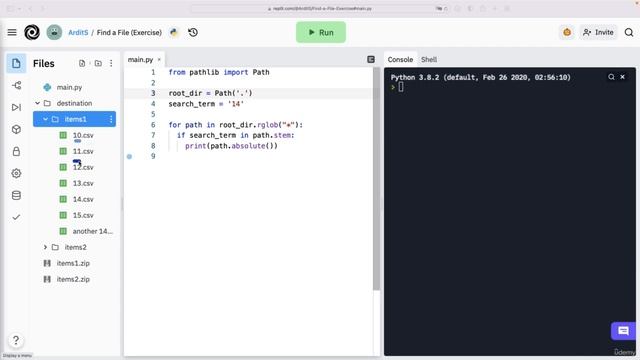This screenshot has width=640, height=360.
Task: Open the Files panel three-dot menu
Action: coord(111,63)
